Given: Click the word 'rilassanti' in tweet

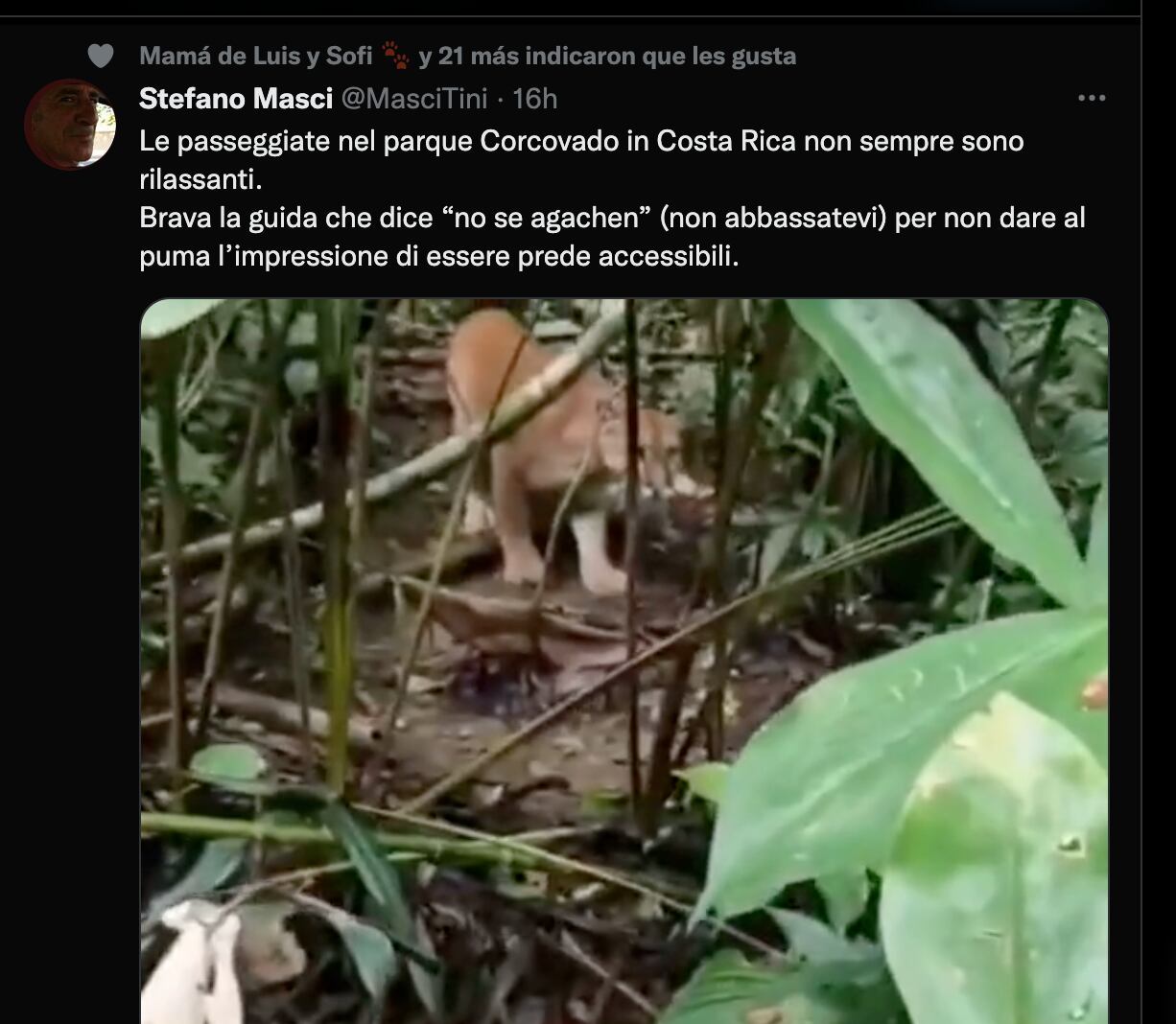Looking at the screenshot, I should tap(199, 179).
